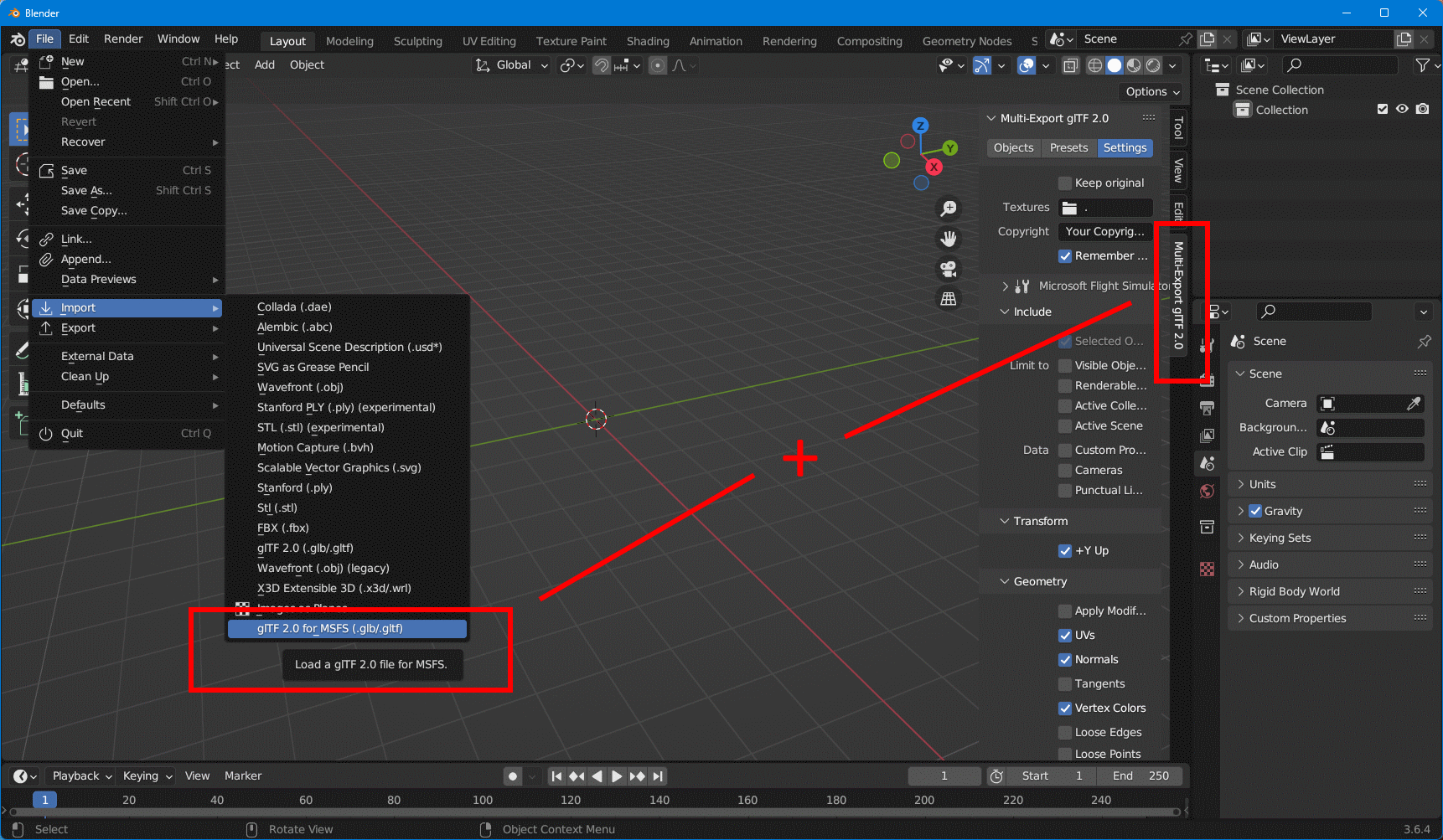The width and height of the screenshot is (1443, 840).
Task: Click the Pan view hand icon
Action: (948, 238)
